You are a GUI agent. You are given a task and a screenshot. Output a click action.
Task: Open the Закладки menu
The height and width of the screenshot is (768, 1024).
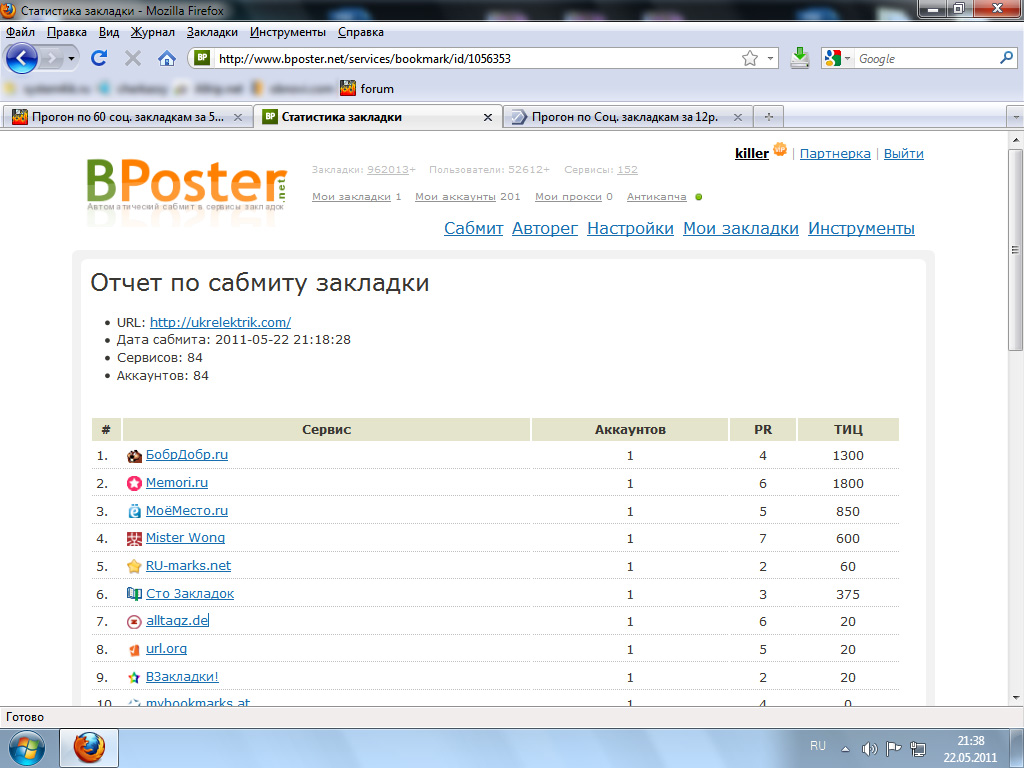click(x=212, y=32)
